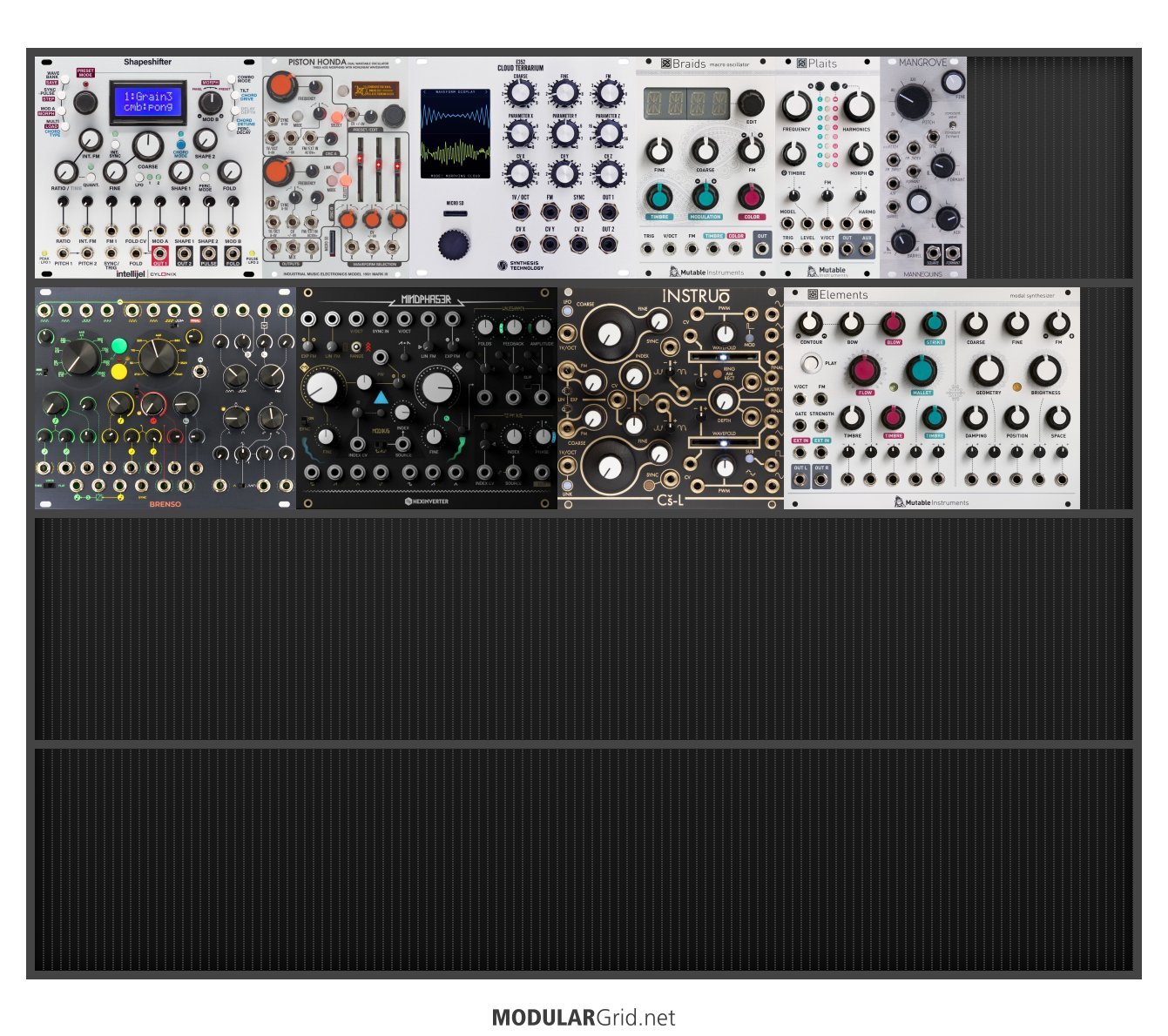The image size is (1168, 1036).
Task: Click the teal TIMBRE knob on Braids
Action: pyautogui.click(x=659, y=196)
